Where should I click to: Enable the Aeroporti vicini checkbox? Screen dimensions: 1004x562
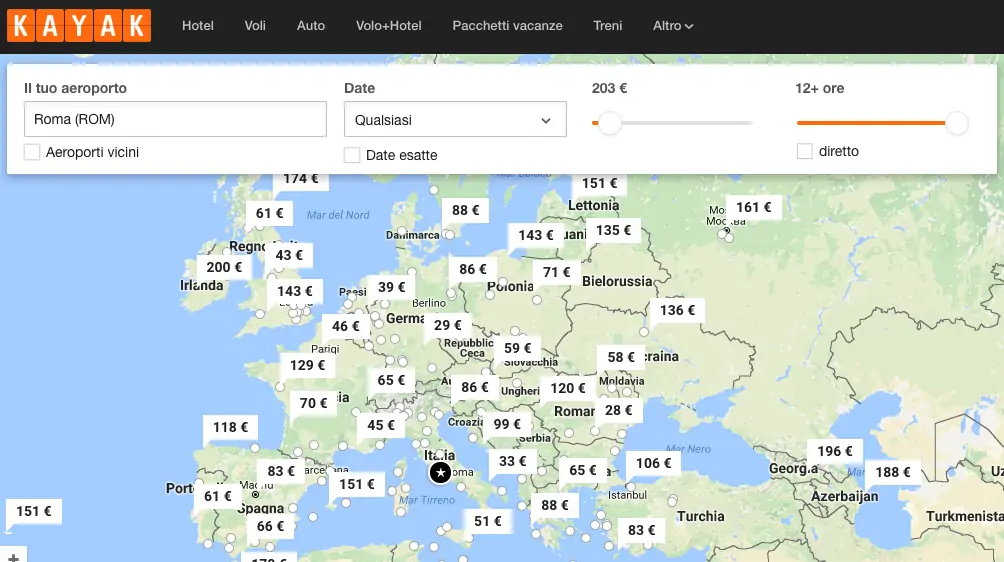click(x=32, y=152)
